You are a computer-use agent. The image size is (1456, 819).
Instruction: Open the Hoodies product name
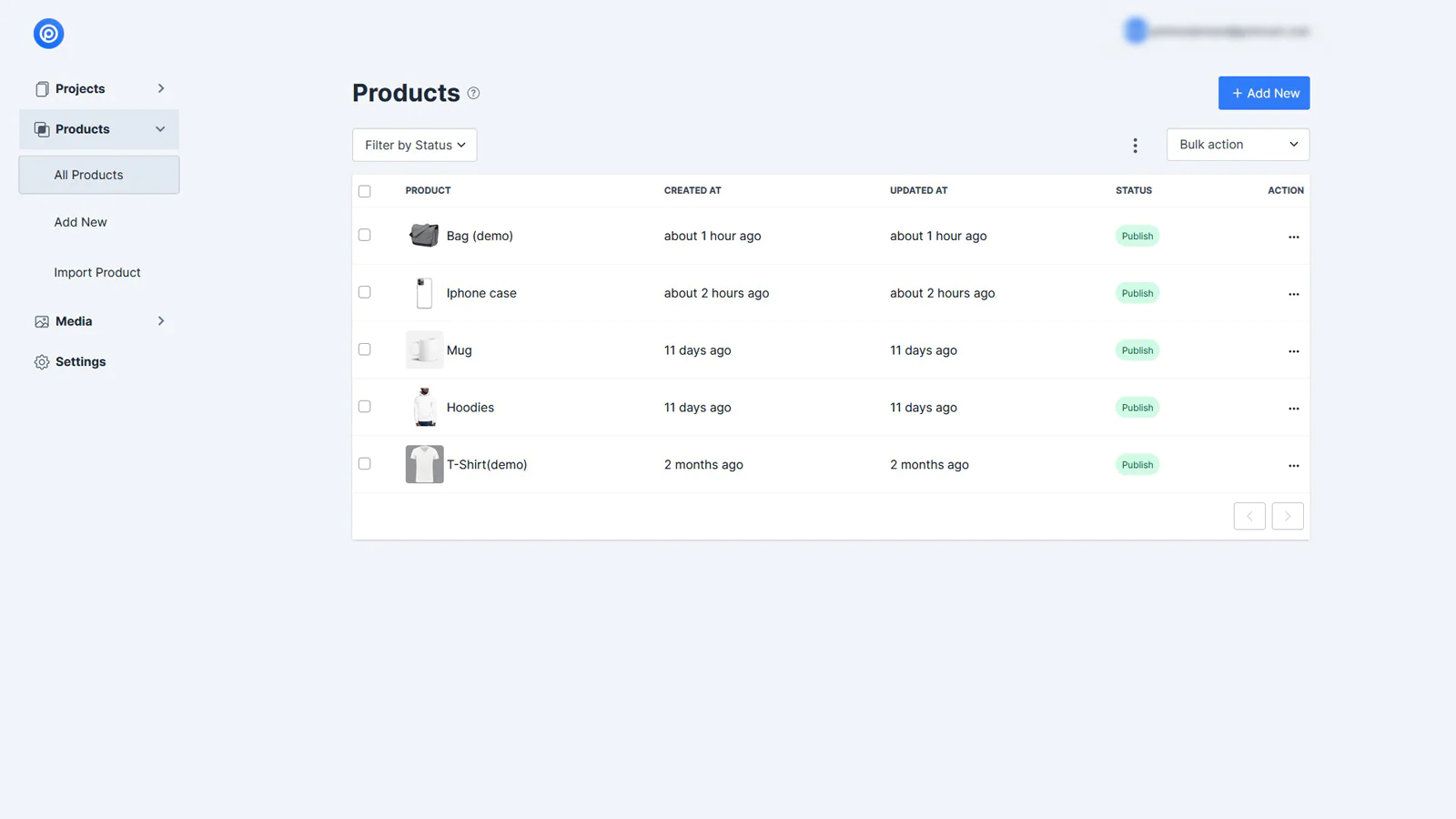point(470,408)
